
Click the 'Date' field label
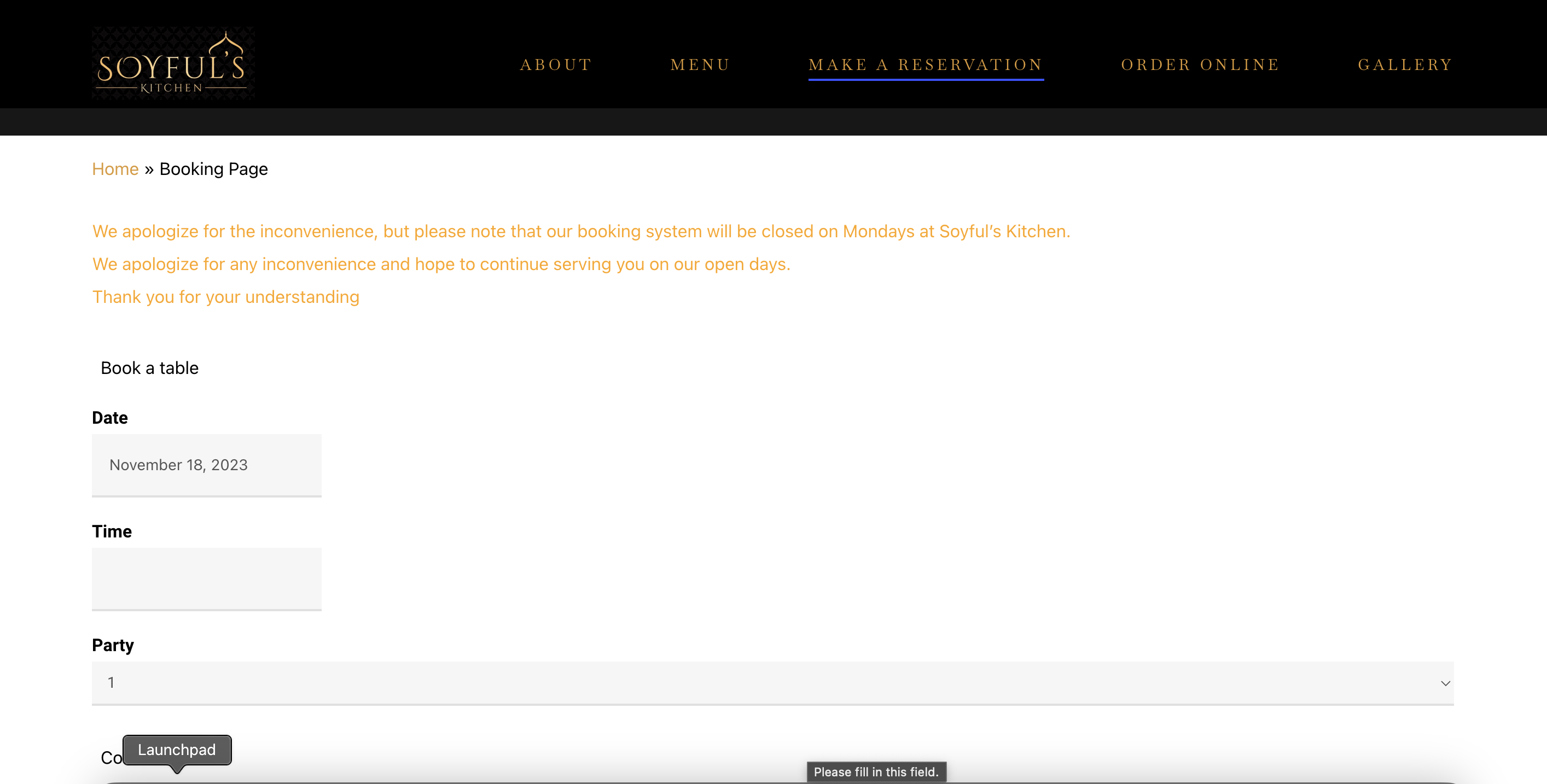coord(110,418)
